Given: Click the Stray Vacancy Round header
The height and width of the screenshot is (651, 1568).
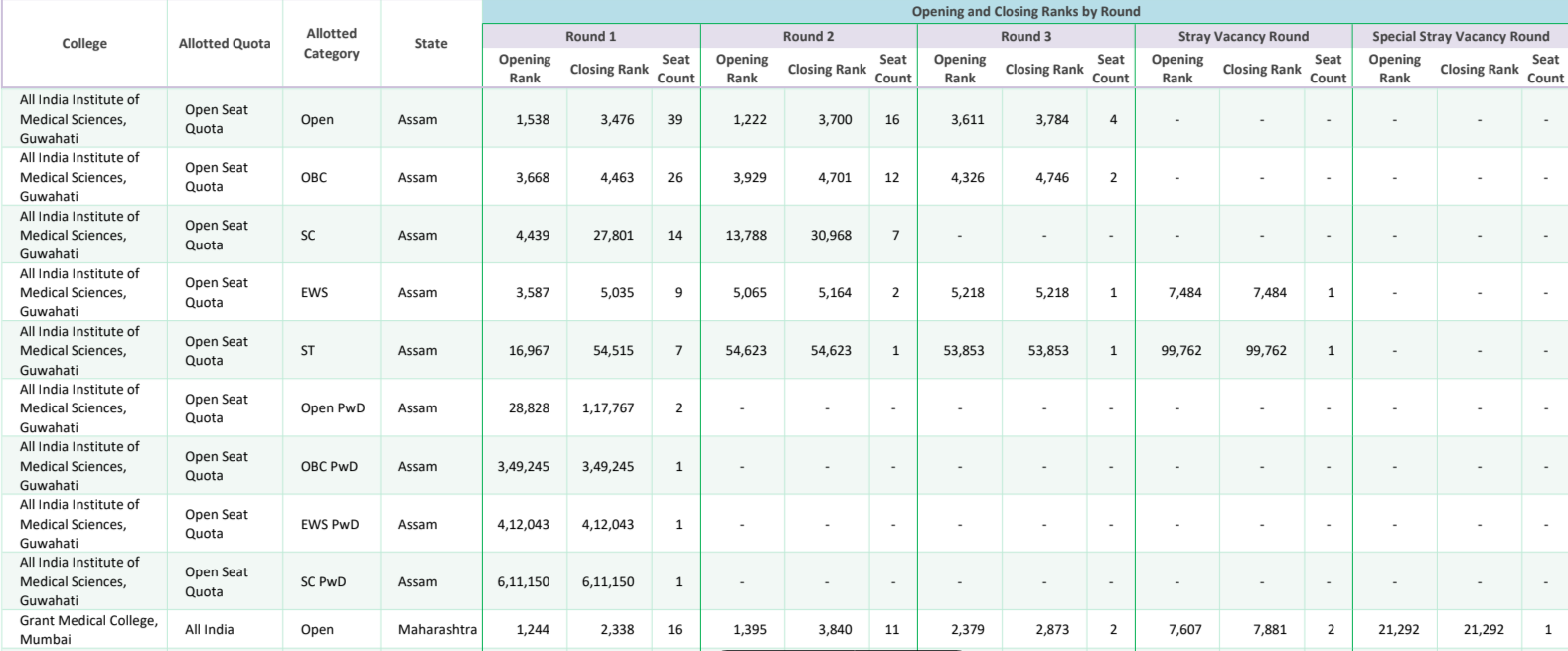Looking at the screenshot, I should click(1243, 37).
